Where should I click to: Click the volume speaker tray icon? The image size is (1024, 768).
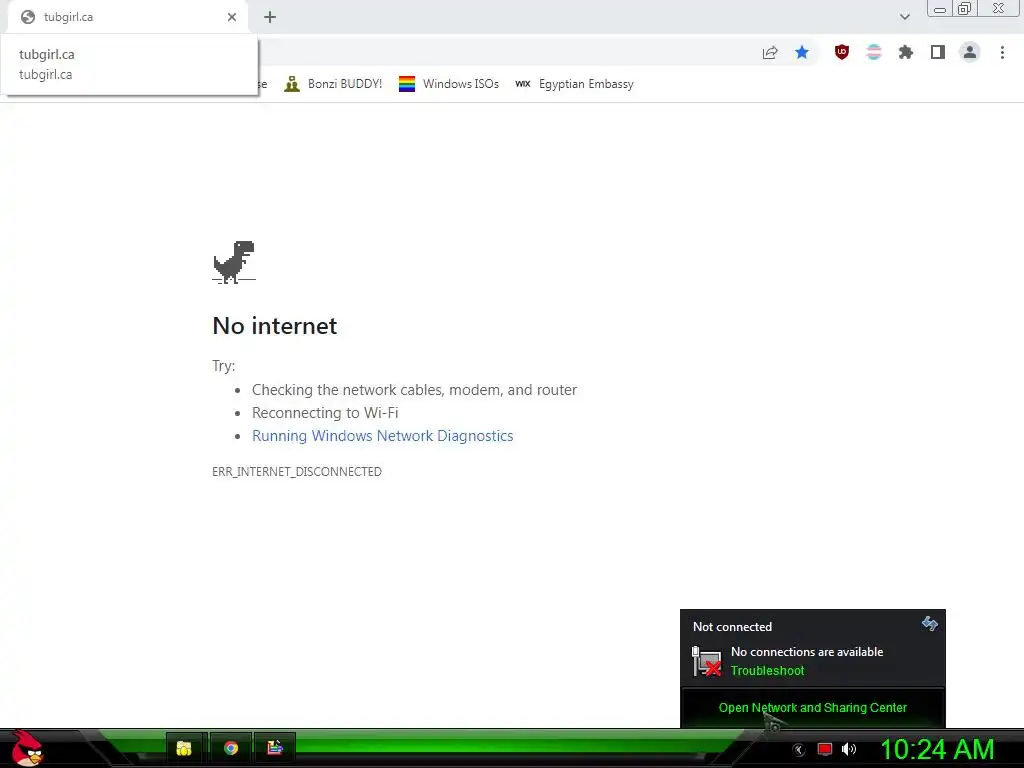849,749
